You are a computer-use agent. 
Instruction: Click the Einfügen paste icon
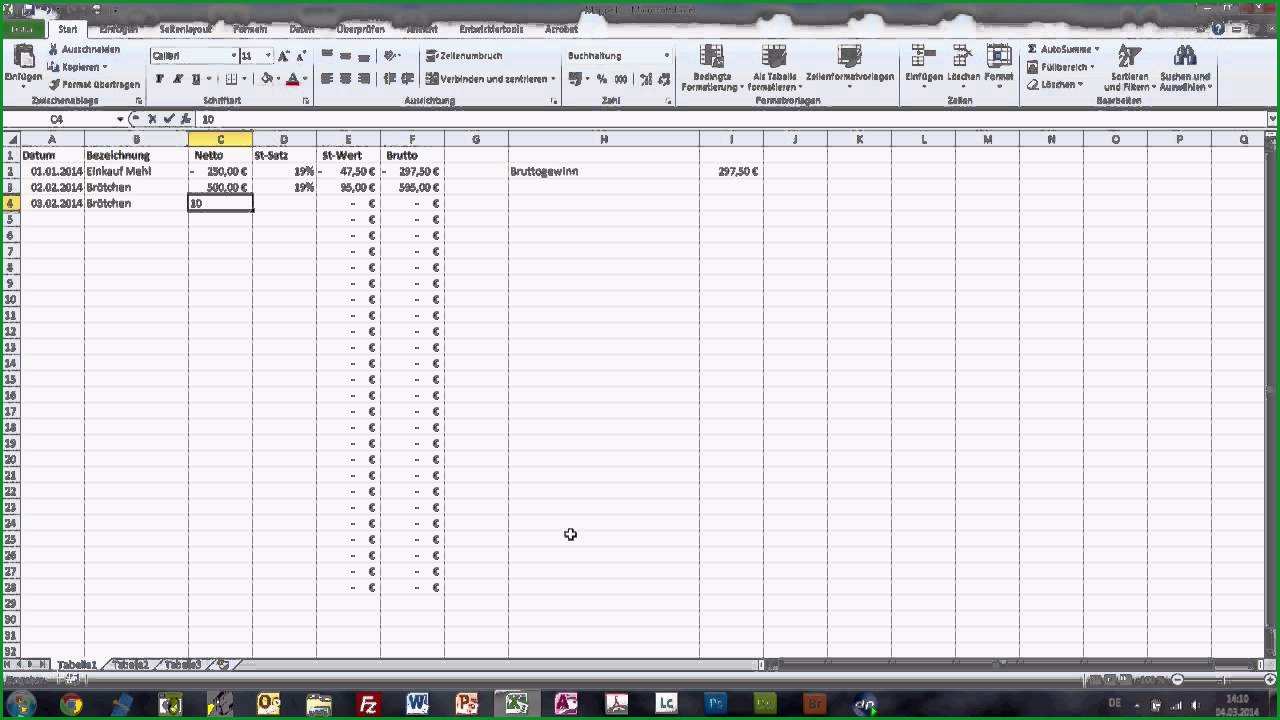click(22, 58)
